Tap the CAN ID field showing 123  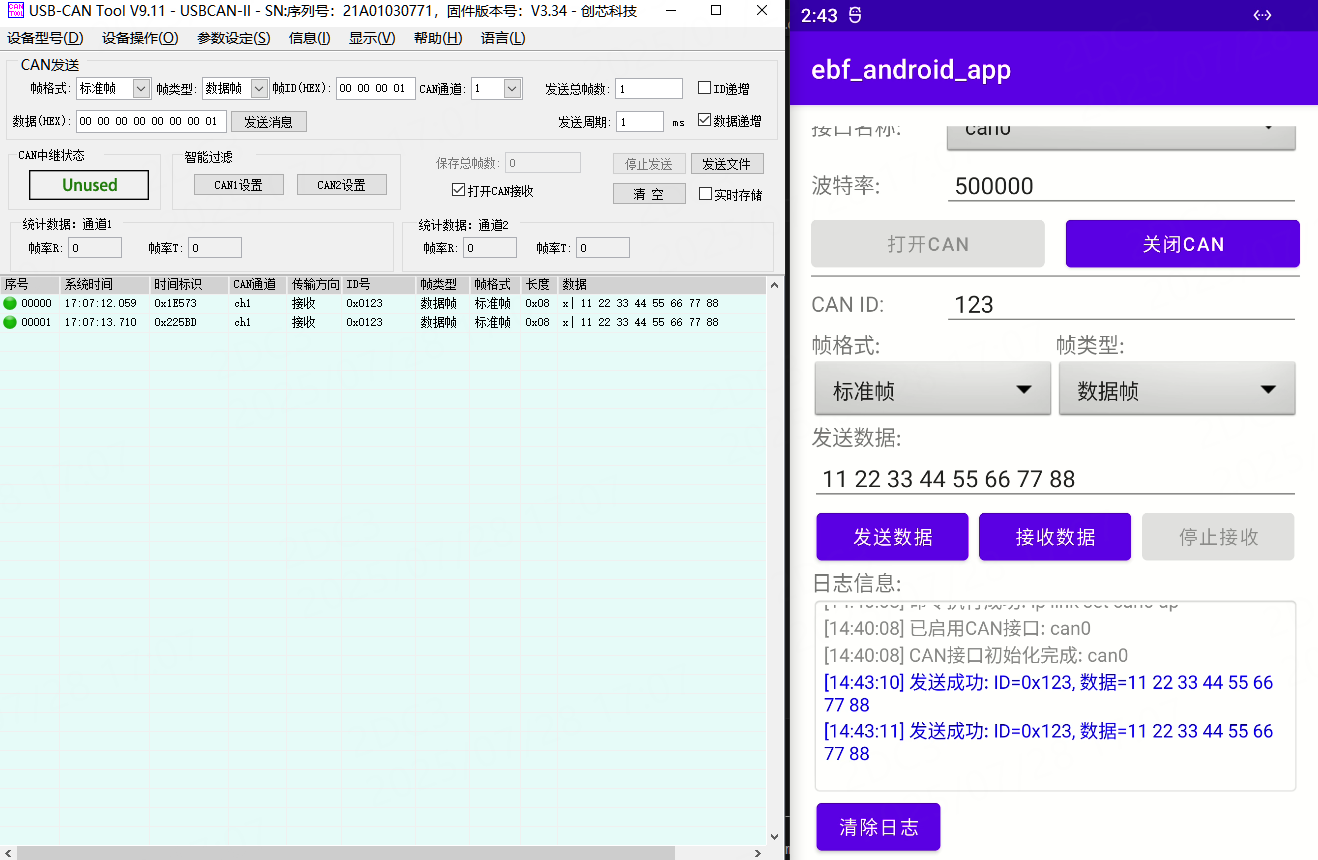click(x=1121, y=305)
